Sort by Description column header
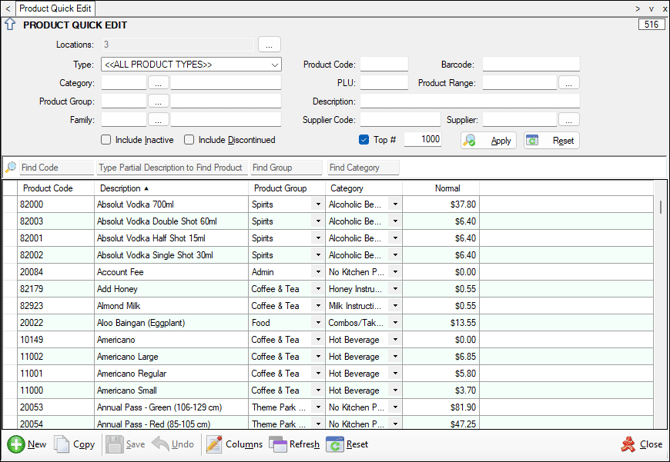This screenshot has width=670, height=462. click(171, 188)
